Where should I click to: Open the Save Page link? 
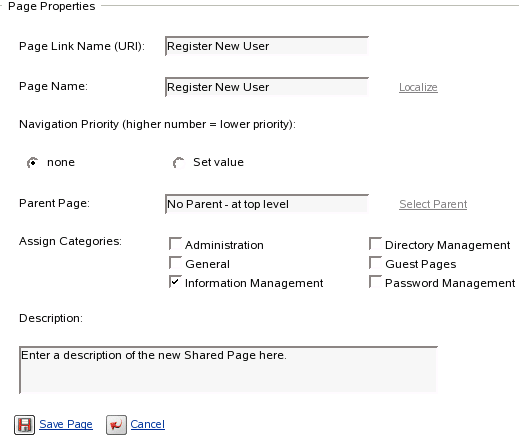tap(66, 424)
